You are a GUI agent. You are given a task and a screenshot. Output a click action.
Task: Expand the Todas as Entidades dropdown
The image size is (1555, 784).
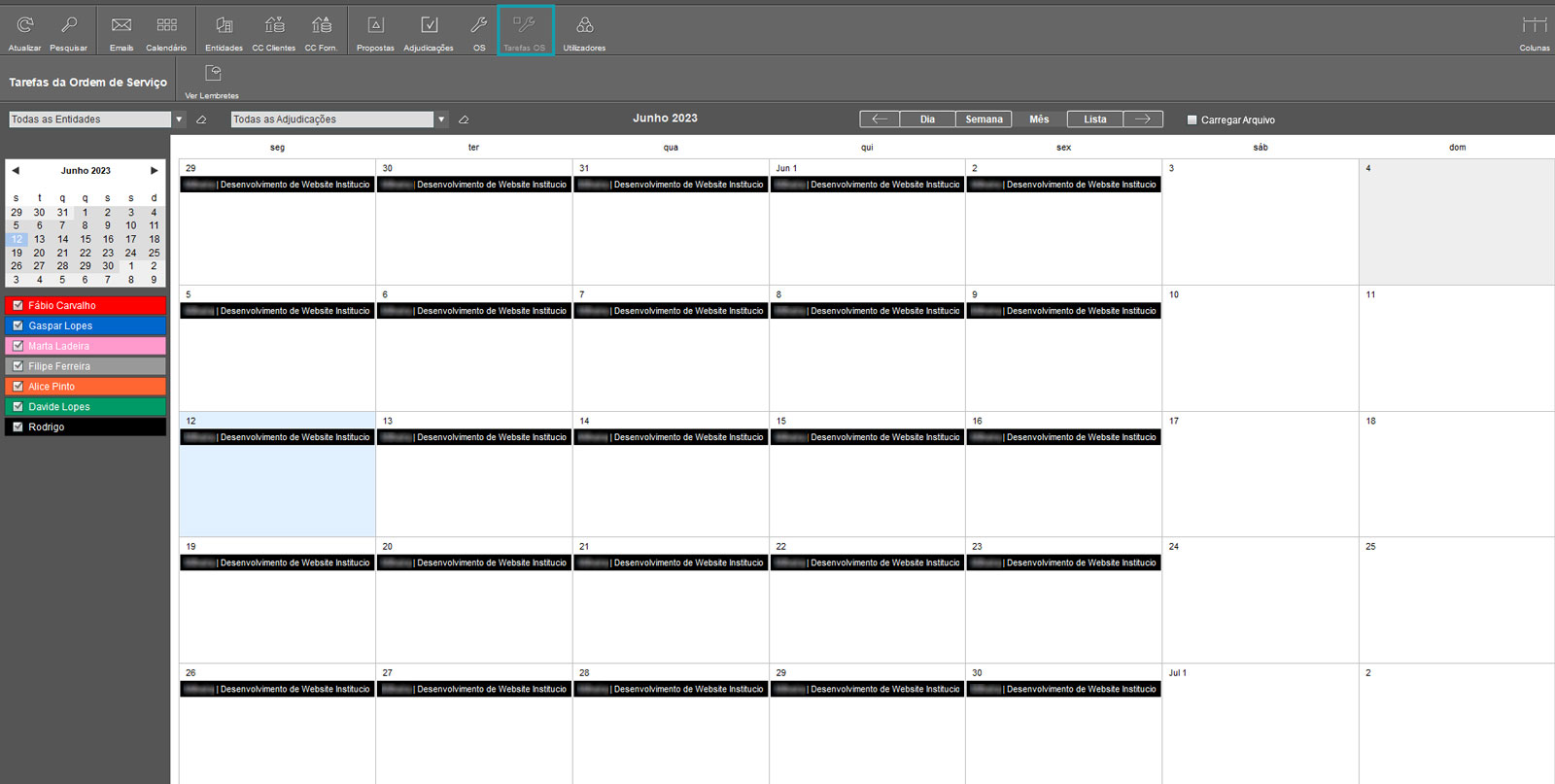click(179, 119)
